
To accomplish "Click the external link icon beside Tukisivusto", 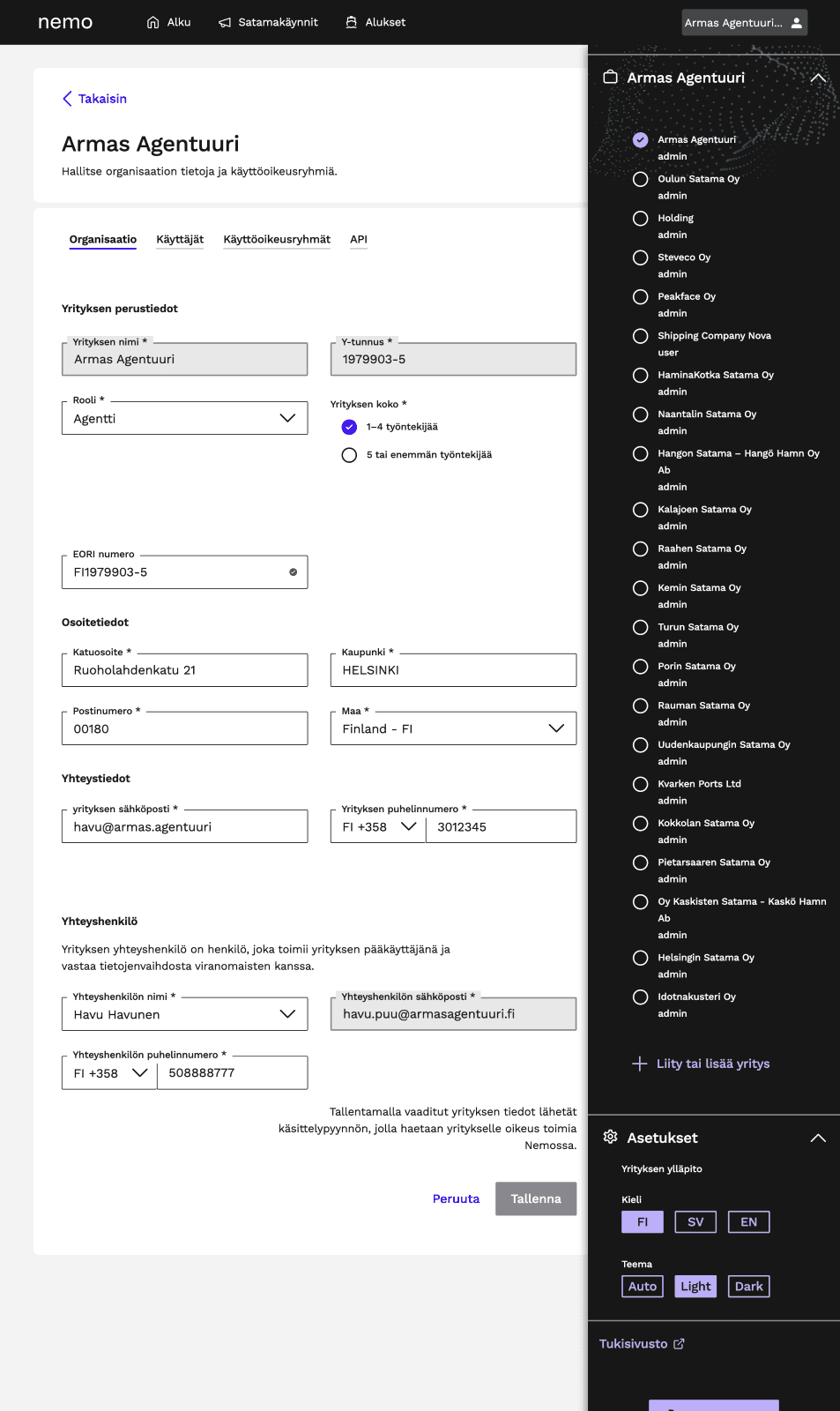I will pos(679,1344).
